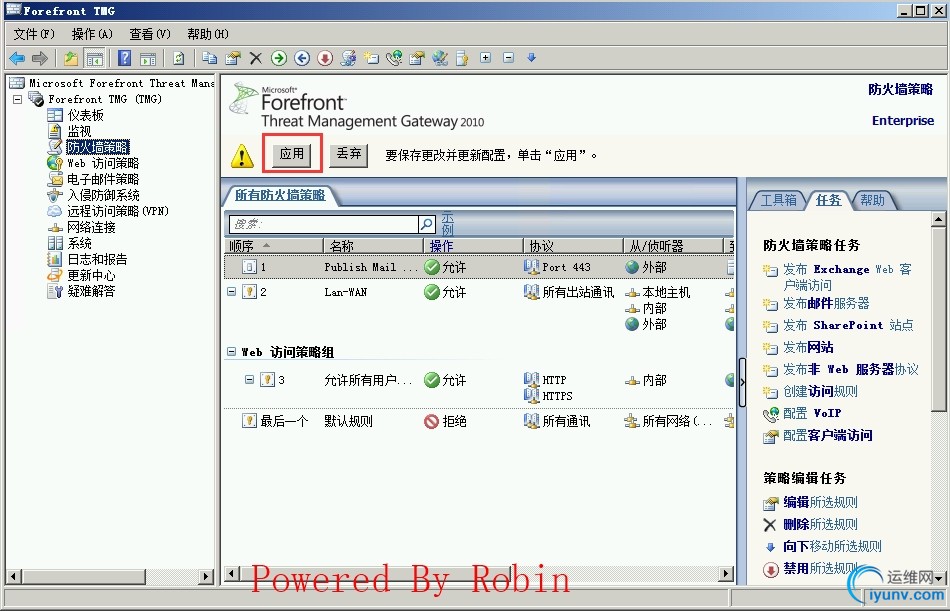This screenshot has width=950, height=611.
Task: Click the 发布非 Web 服务器协议 link
Action: point(851,370)
